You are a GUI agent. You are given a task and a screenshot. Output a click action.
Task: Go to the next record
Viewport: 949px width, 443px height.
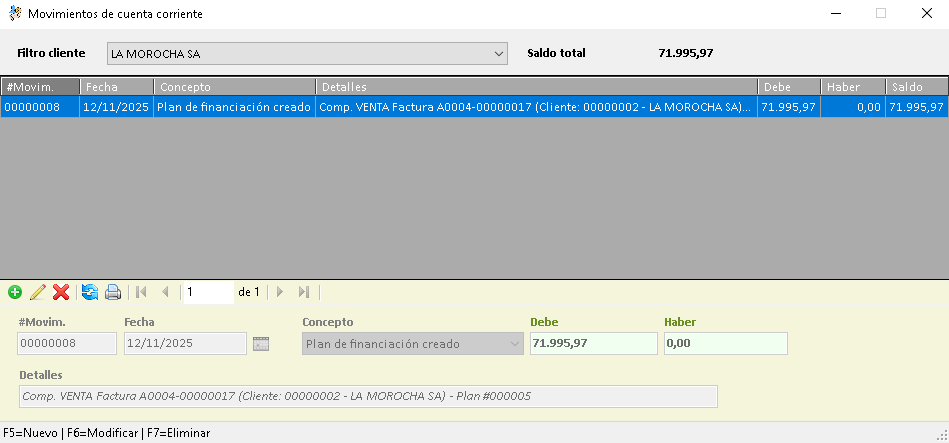point(280,292)
